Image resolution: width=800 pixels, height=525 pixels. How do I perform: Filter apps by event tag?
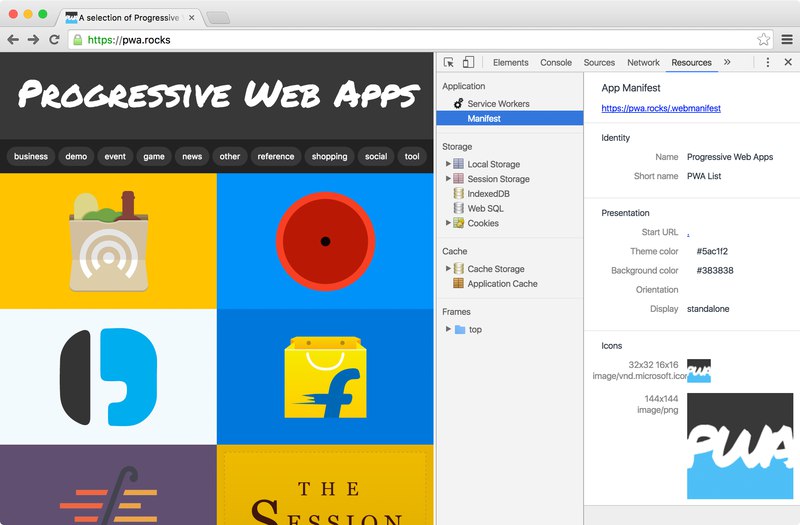pos(115,156)
